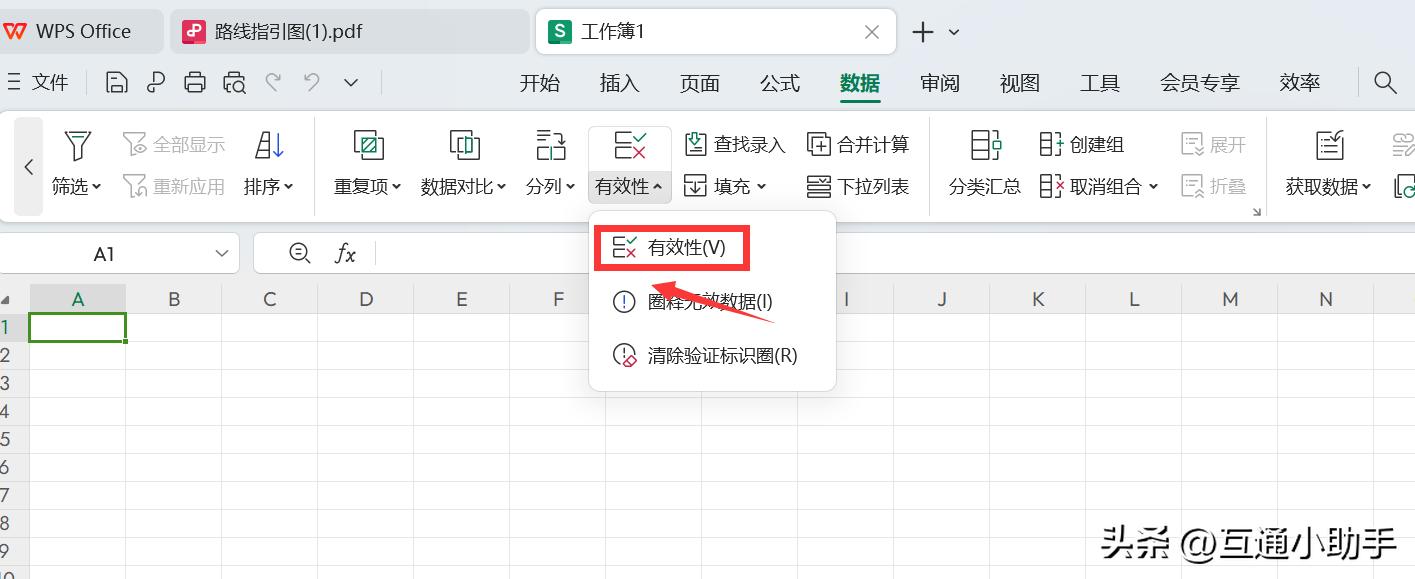Open the outline group dialog launcher
Viewport: 1415px width, 579px height.
[1257, 211]
